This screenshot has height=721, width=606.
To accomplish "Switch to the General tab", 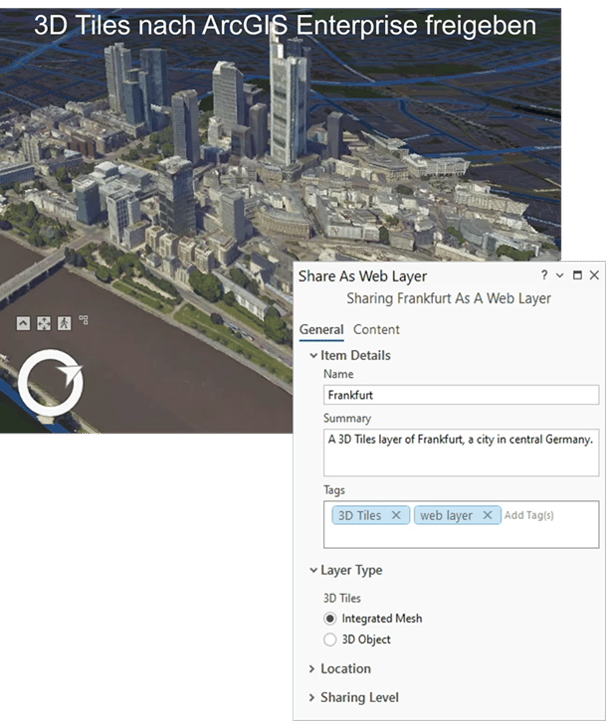I will (321, 330).
